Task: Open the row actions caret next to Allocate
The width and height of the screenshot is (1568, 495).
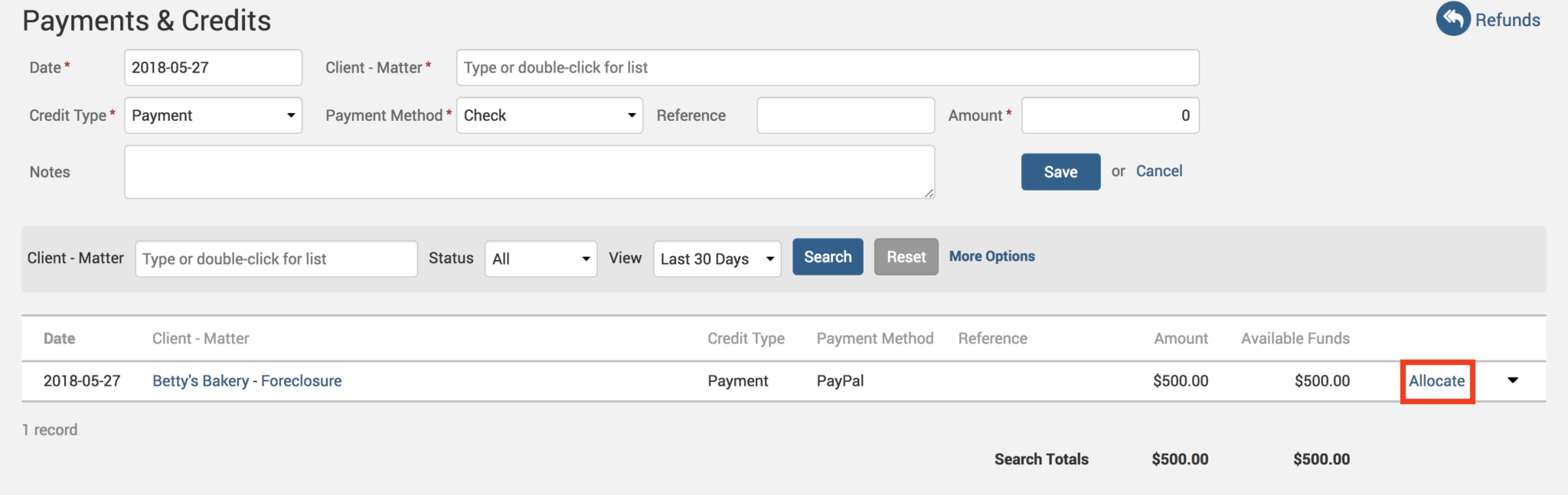Action: click(x=1512, y=380)
